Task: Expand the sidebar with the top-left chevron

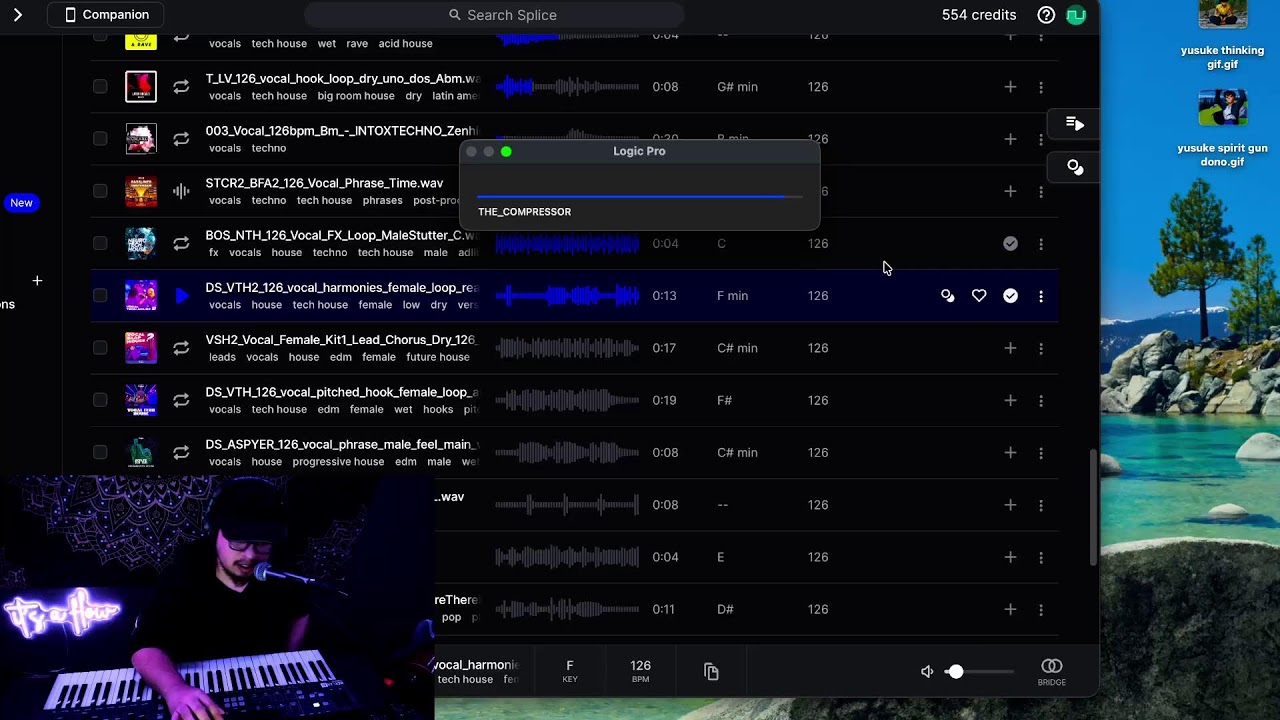Action: [17, 15]
